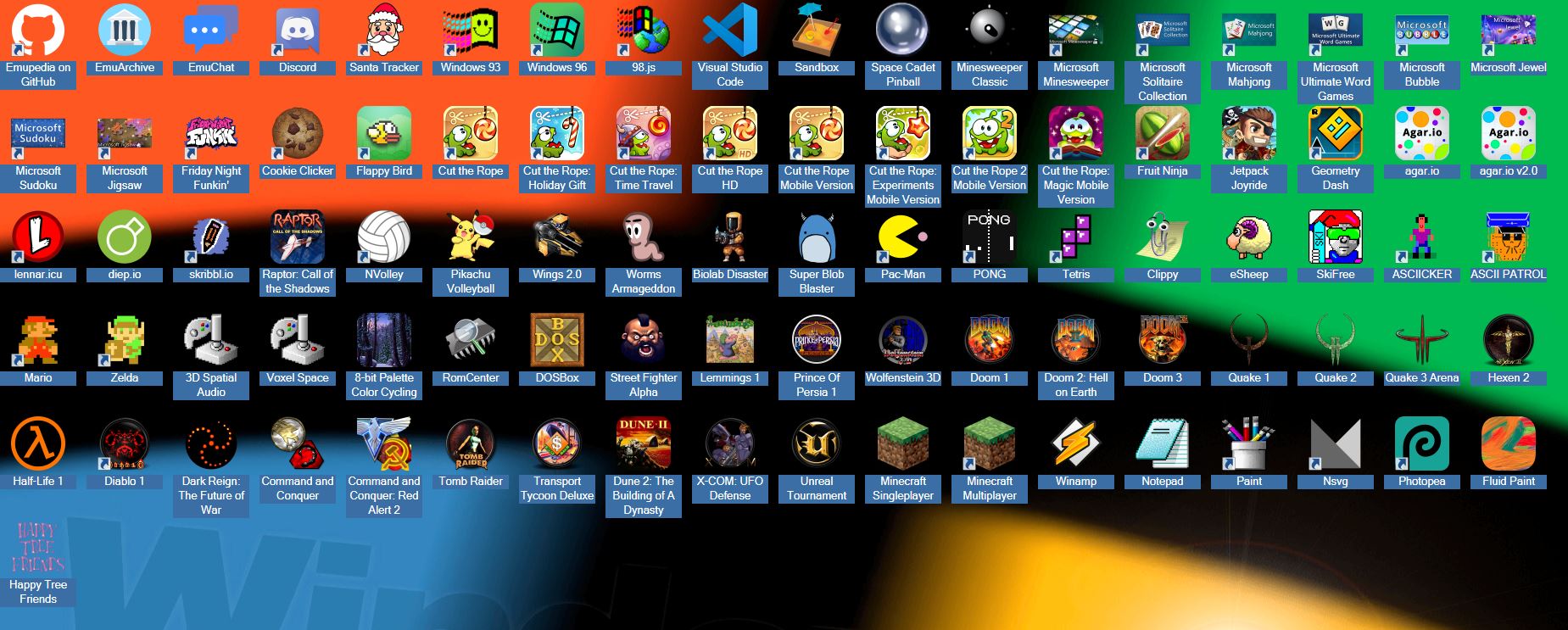This screenshot has height=630, width=1568.
Task: Click the Photopea icon
Action: 1421,444
